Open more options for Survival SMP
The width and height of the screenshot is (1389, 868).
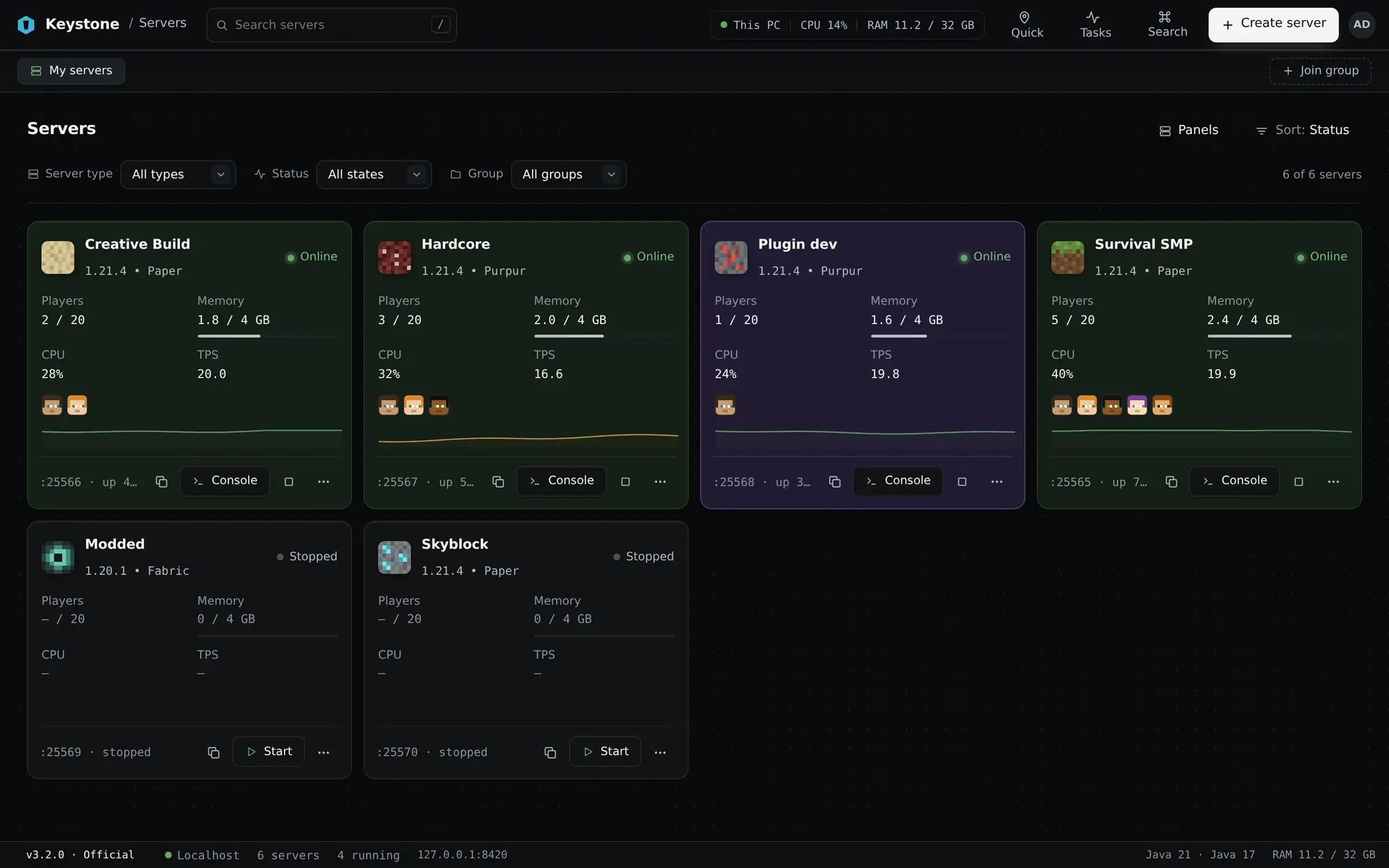click(x=1333, y=481)
